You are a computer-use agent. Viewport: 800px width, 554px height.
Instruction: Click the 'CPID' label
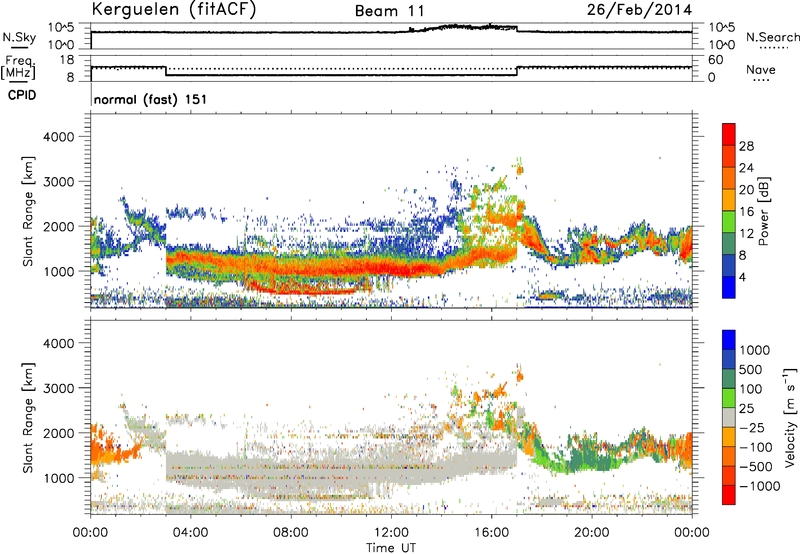[x=22, y=95]
